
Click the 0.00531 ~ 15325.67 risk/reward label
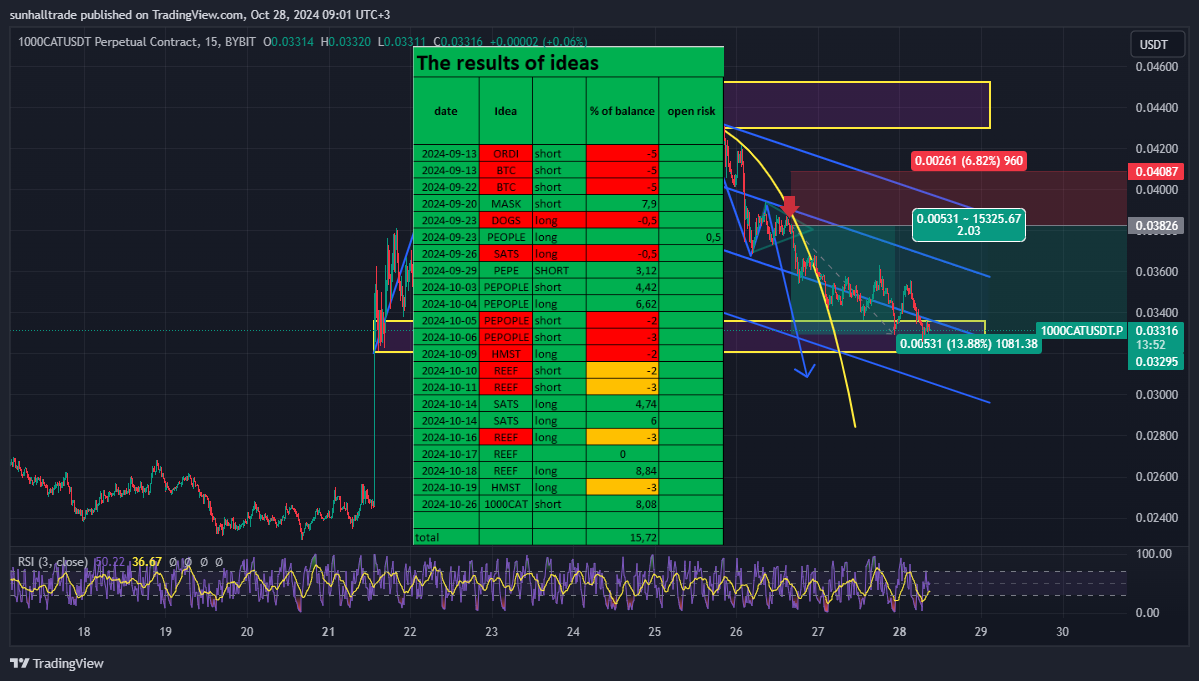(x=969, y=225)
